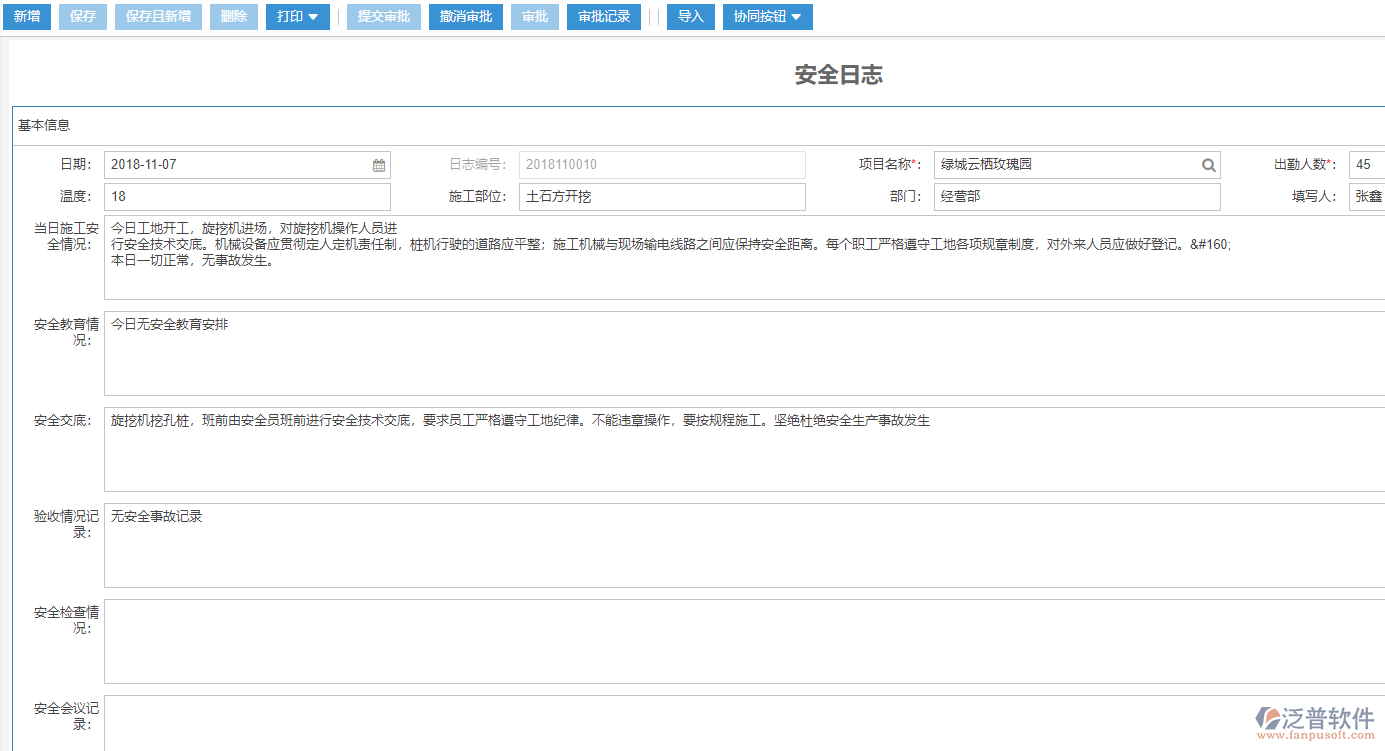This screenshot has height=751, width=1385.
Task: Click the 新增 button
Action: tap(26, 17)
